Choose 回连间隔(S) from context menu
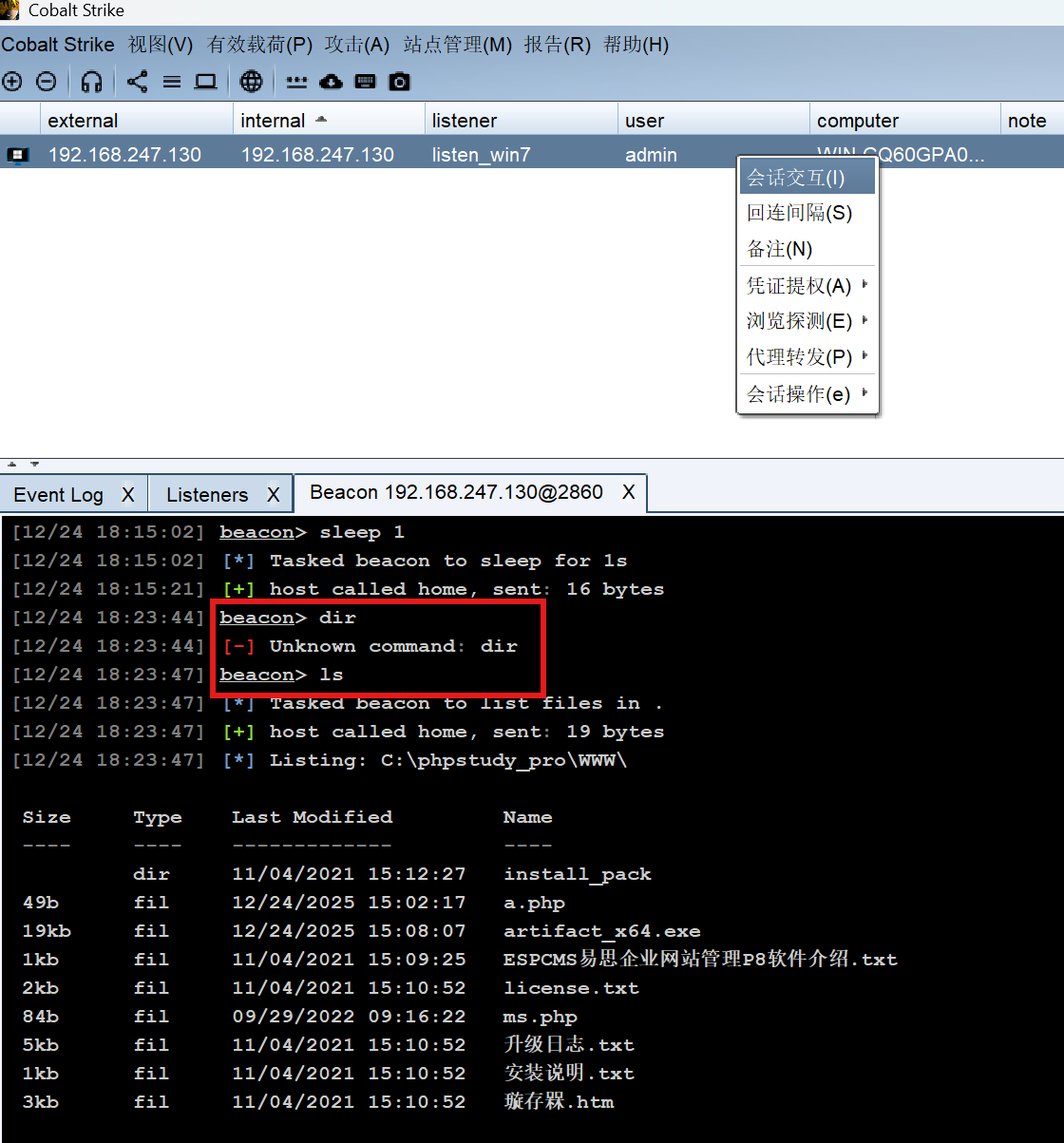1064x1143 pixels. [807, 213]
